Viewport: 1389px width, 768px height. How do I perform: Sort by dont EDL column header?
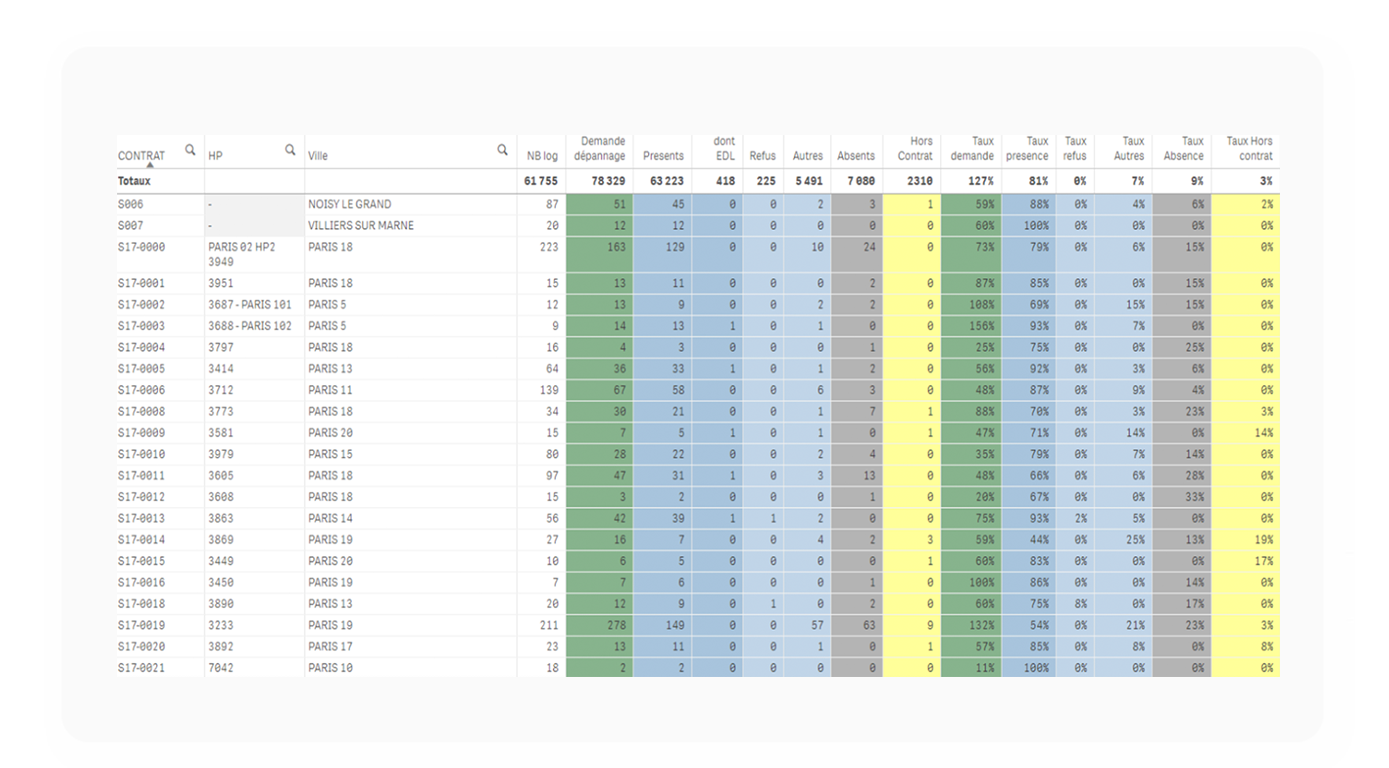click(x=724, y=149)
